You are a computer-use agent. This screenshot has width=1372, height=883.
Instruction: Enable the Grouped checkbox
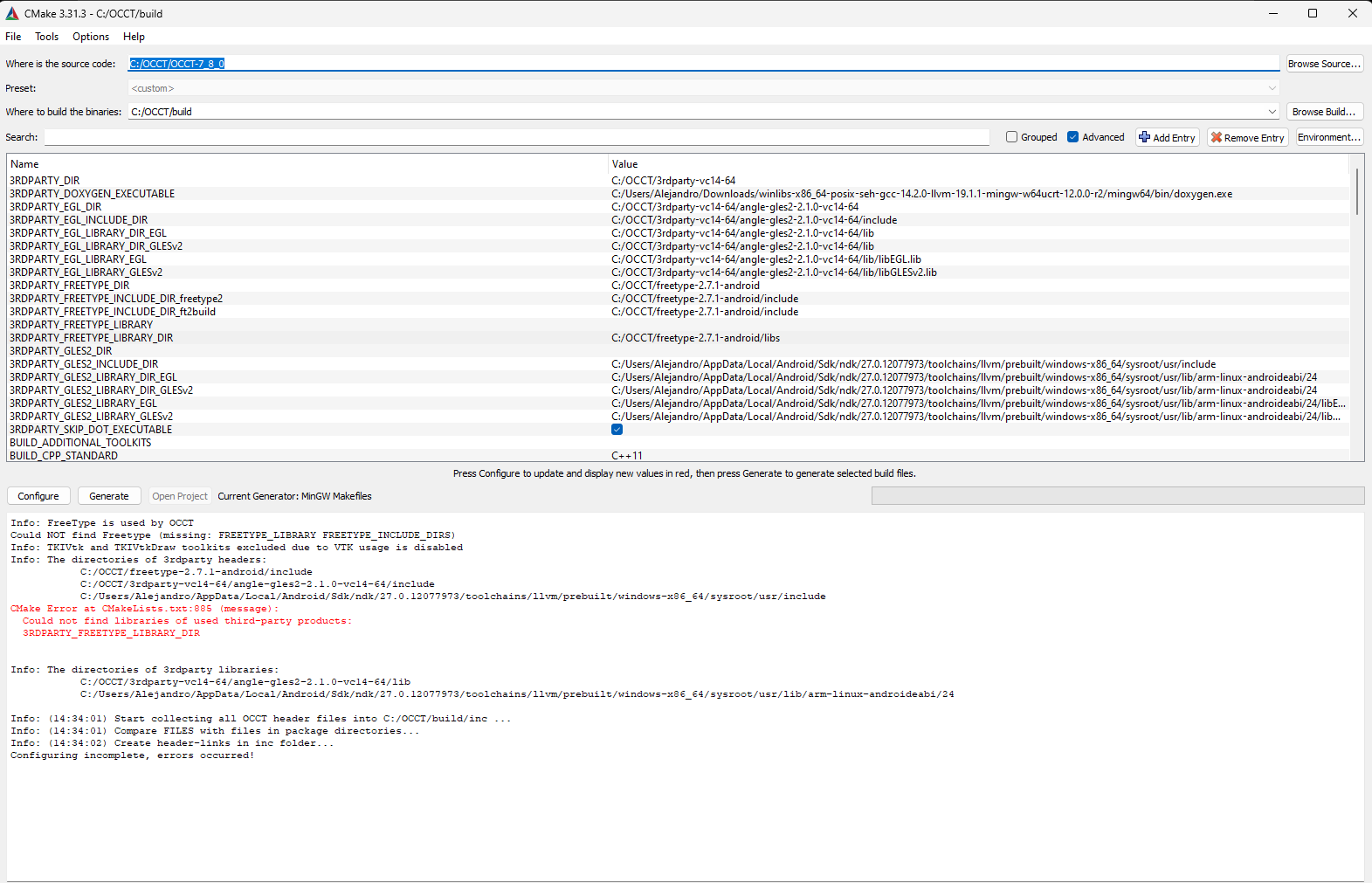1011,137
